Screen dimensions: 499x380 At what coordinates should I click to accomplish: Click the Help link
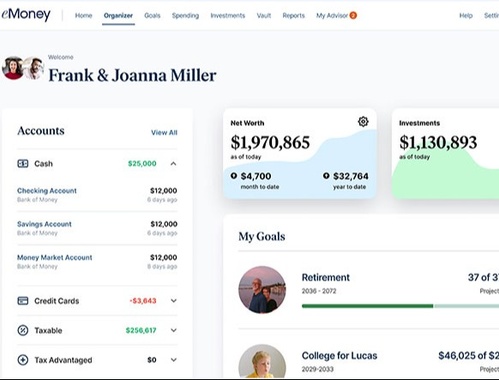coord(466,15)
